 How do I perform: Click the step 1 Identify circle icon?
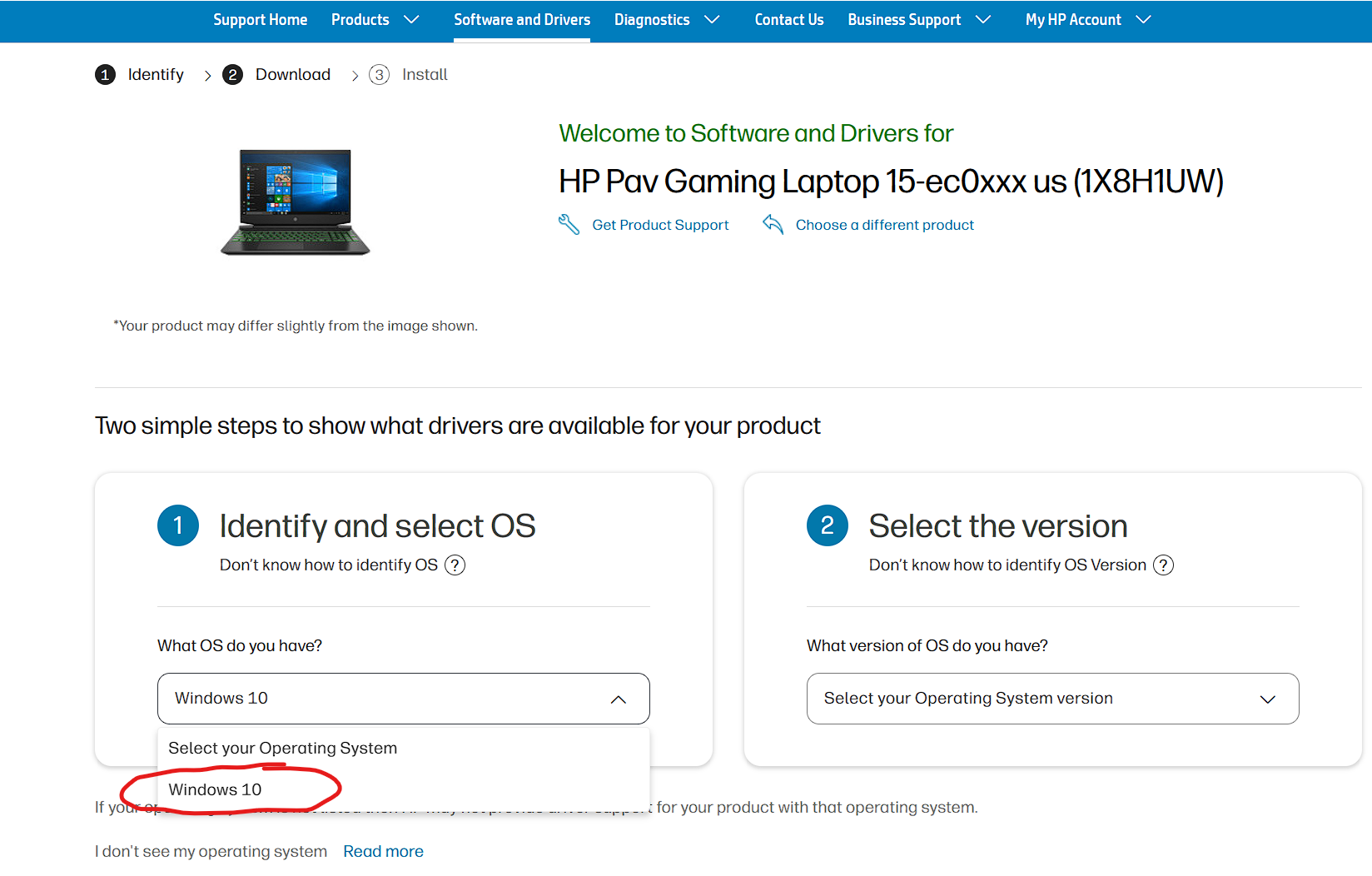(105, 75)
